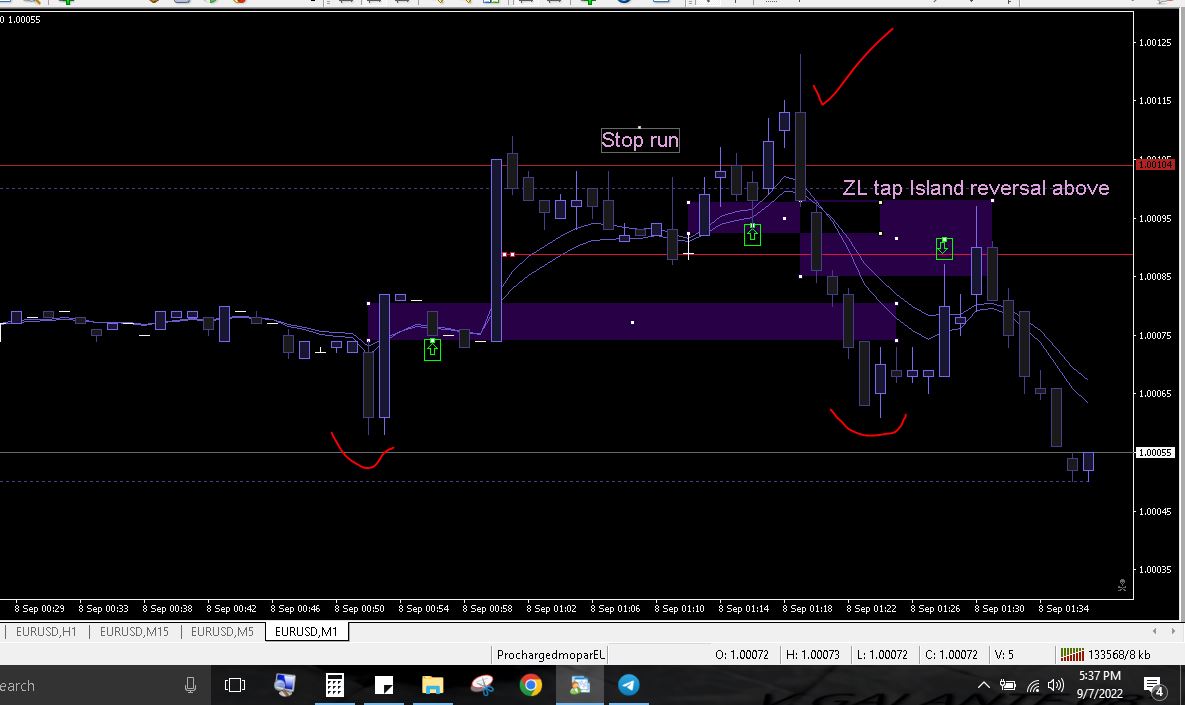Open Telegram from the taskbar
The image size is (1185, 705).
click(629, 685)
